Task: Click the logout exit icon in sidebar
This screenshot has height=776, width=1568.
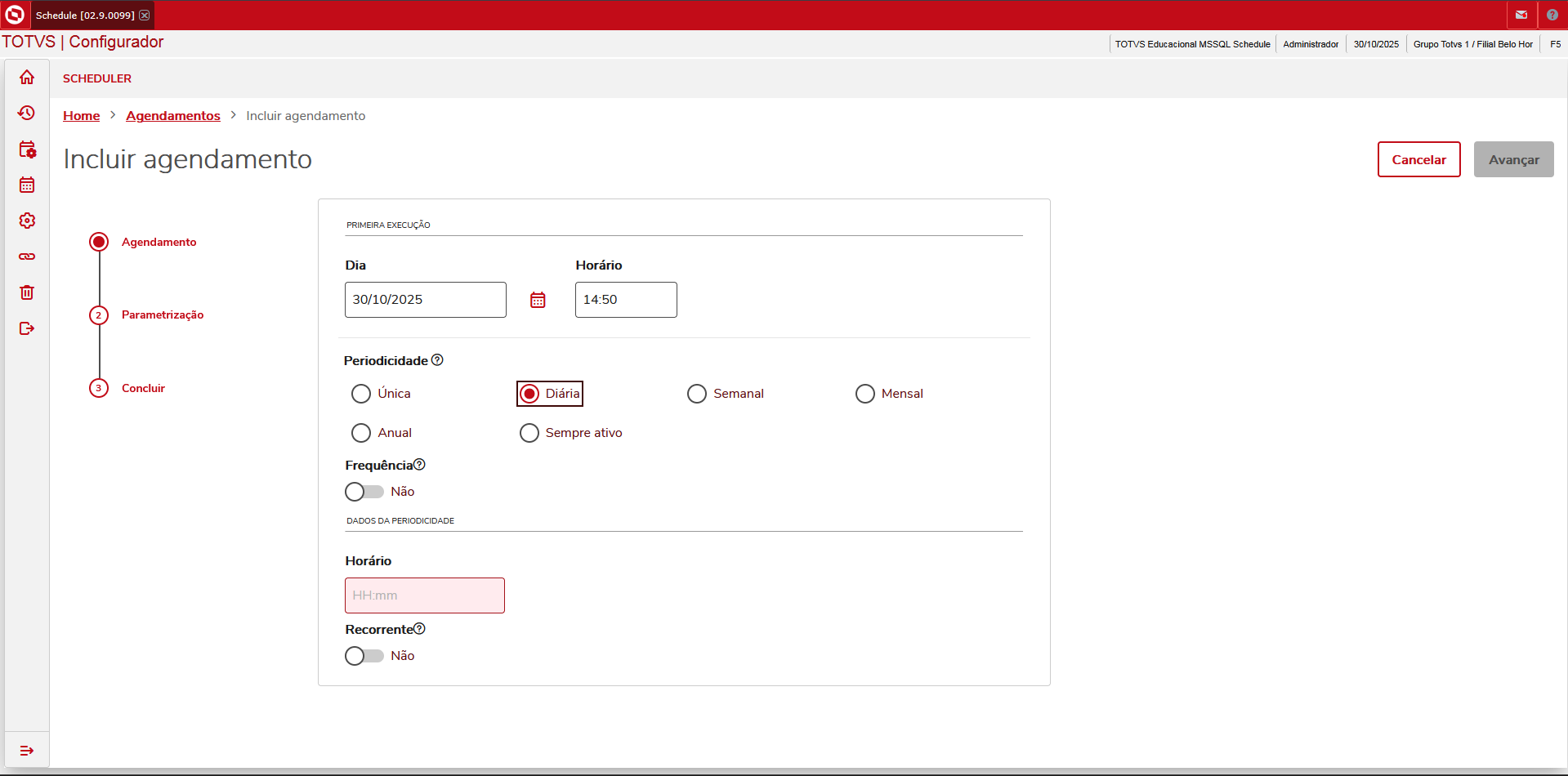Action: pos(27,328)
